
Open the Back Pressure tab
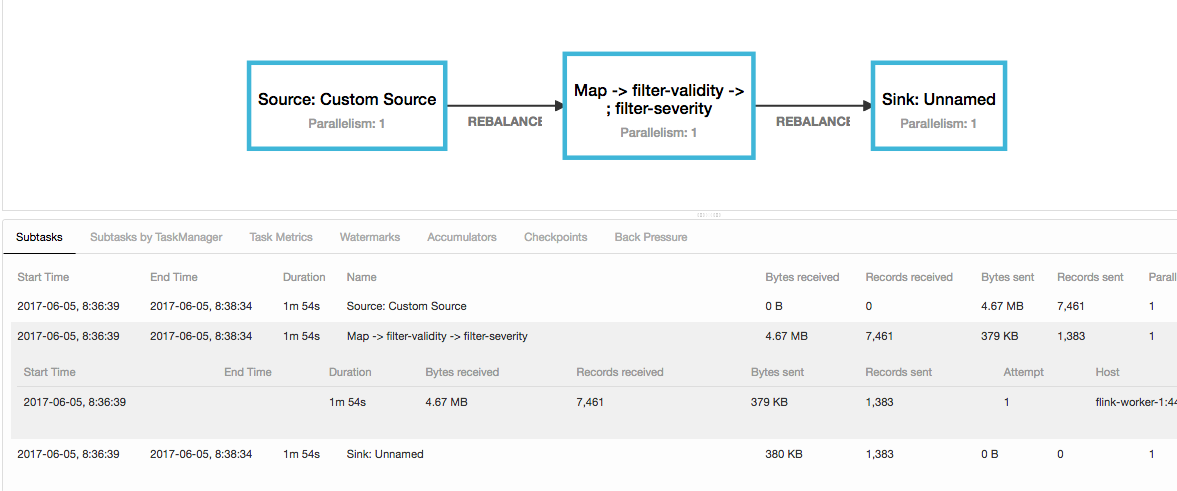pos(650,237)
